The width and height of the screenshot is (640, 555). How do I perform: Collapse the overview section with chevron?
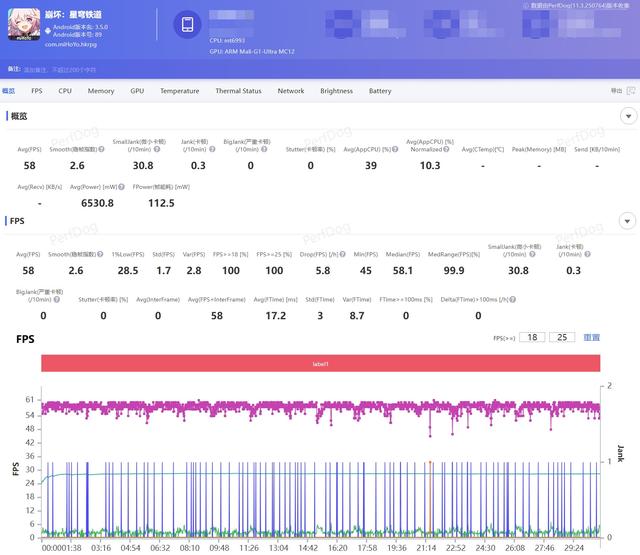click(627, 117)
